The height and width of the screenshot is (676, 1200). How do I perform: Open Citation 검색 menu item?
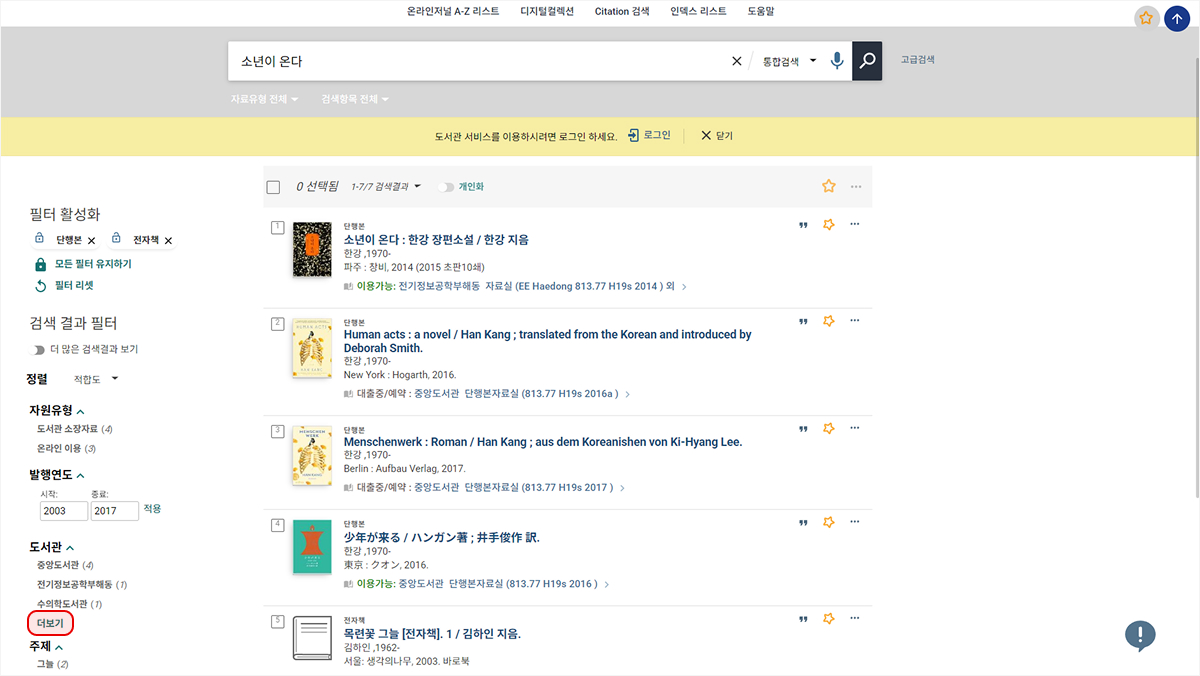click(x=622, y=12)
